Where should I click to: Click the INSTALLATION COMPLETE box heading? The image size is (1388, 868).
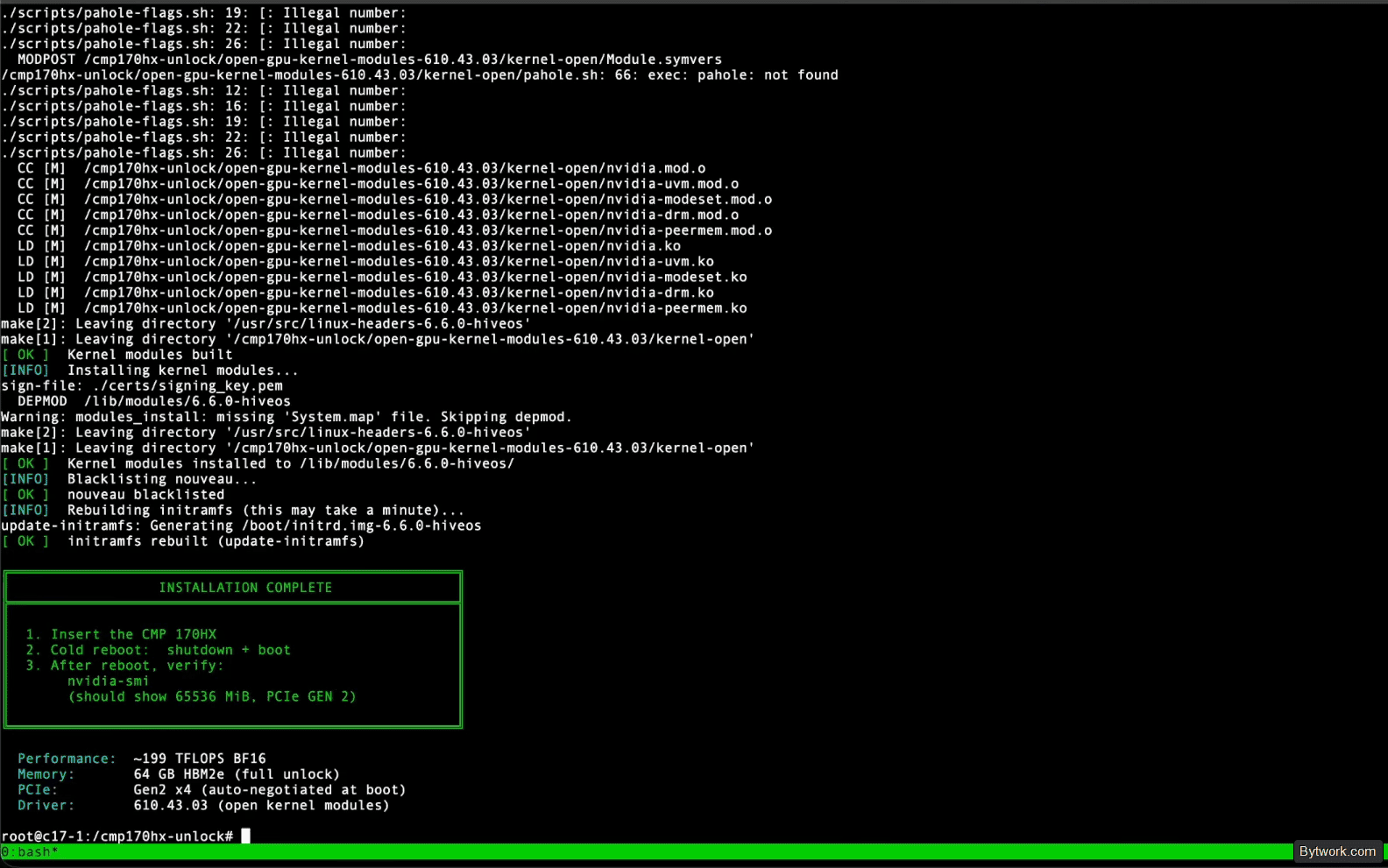tap(245, 588)
